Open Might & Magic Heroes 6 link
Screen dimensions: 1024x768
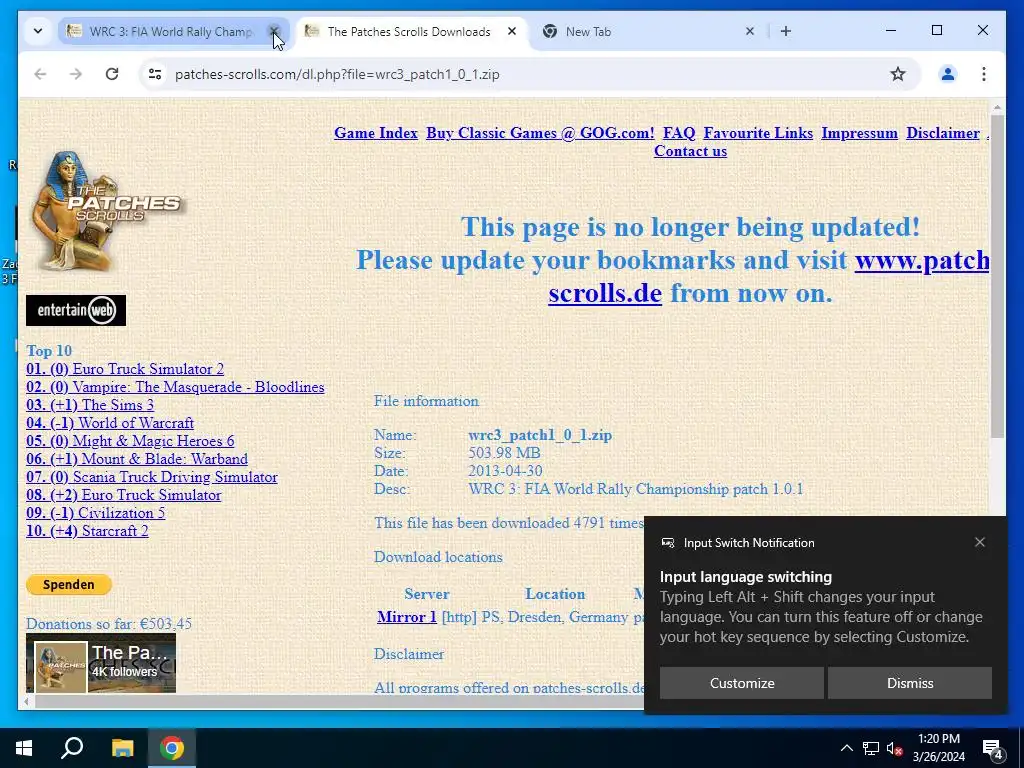(x=130, y=441)
